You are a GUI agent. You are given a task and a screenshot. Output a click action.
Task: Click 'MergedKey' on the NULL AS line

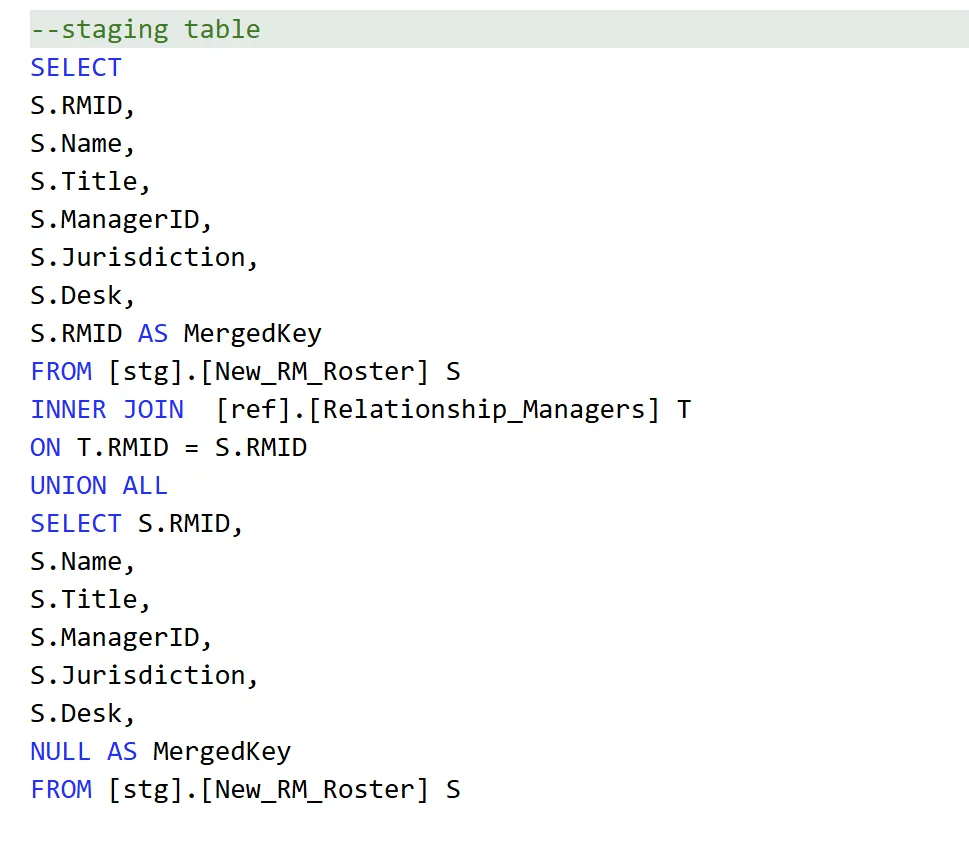[222, 753]
